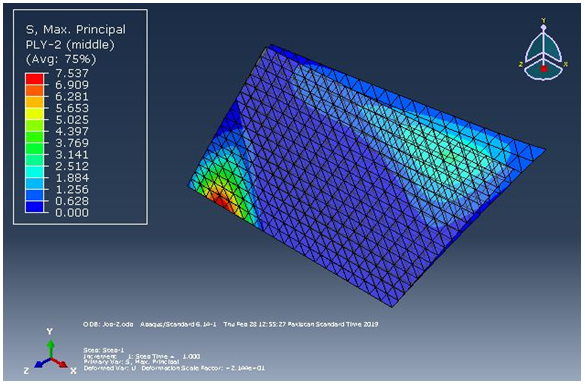Click the 3D view compass orientation widget
The height and width of the screenshot is (385, 585).
pyautogui.click(x=544, y=50)
